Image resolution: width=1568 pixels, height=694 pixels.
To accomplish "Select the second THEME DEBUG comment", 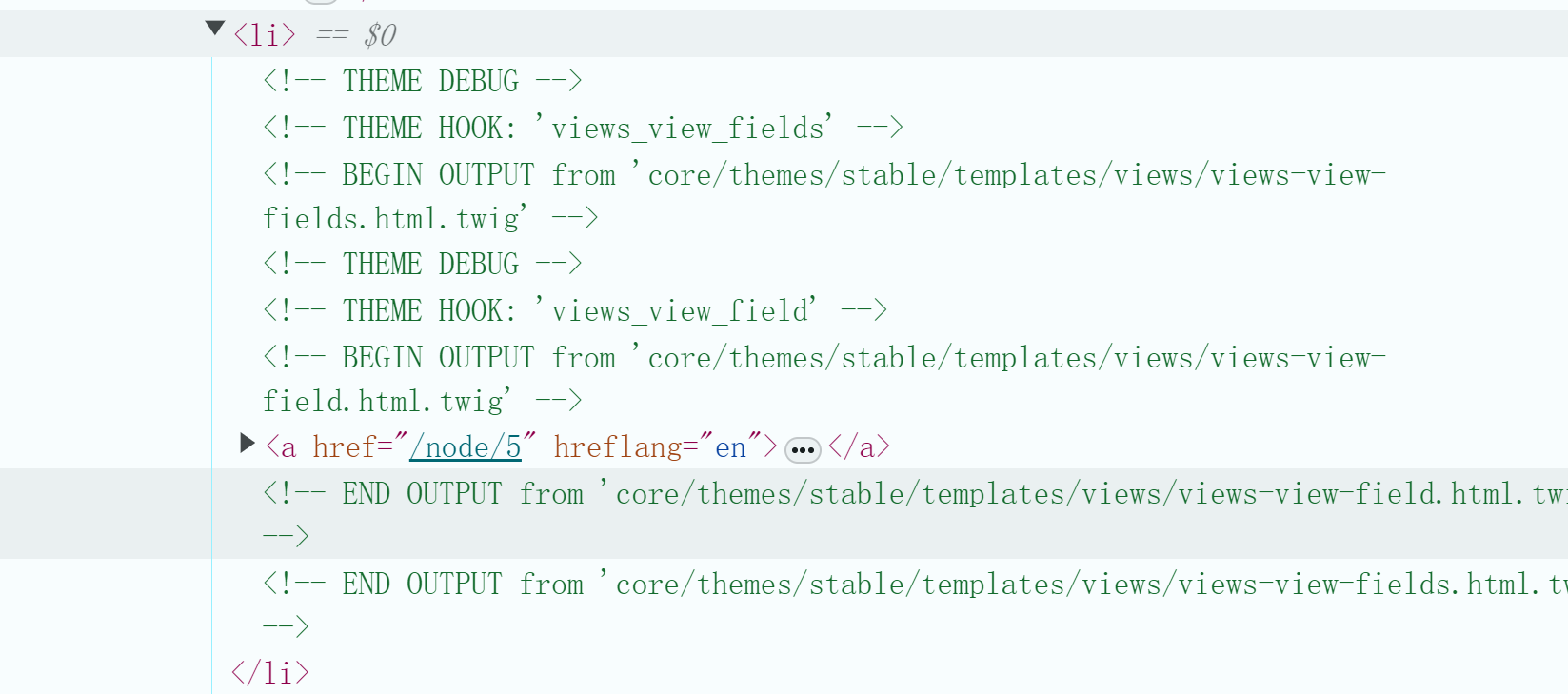I will click(x=423, y=264).
